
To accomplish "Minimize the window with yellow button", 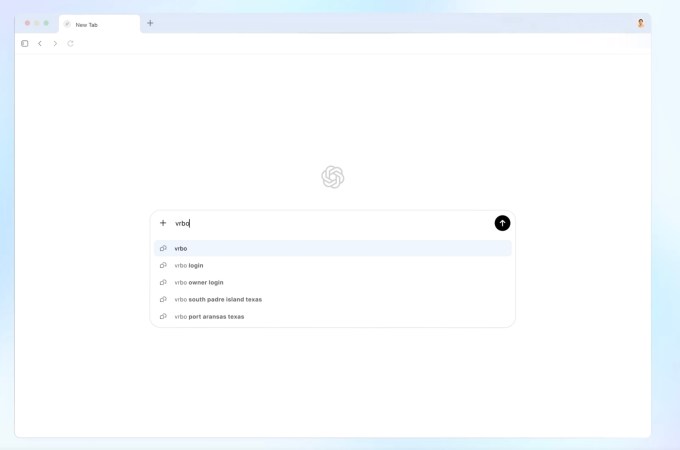I will [37, 23].
